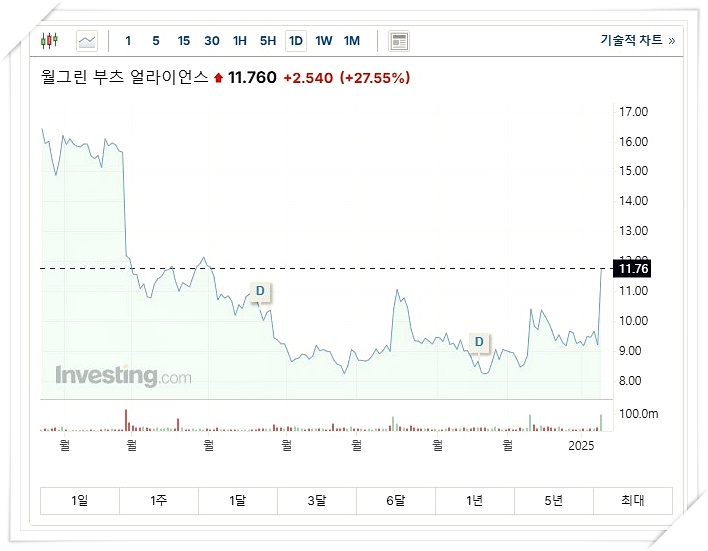708x551 pixels.
Task: Select the 1 minute interval
Action: (128, 41)
